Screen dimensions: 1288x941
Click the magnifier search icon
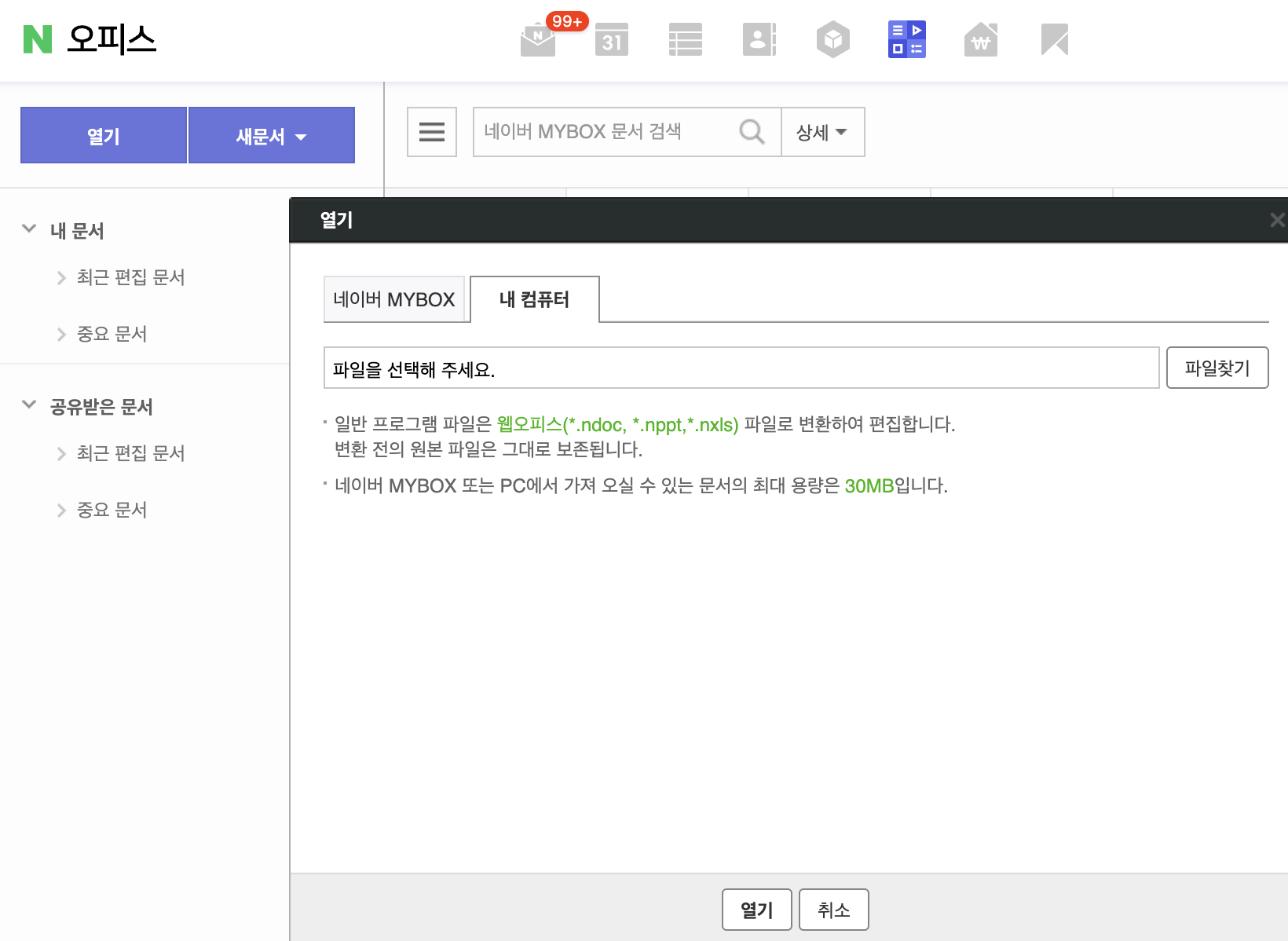point(752,132)
